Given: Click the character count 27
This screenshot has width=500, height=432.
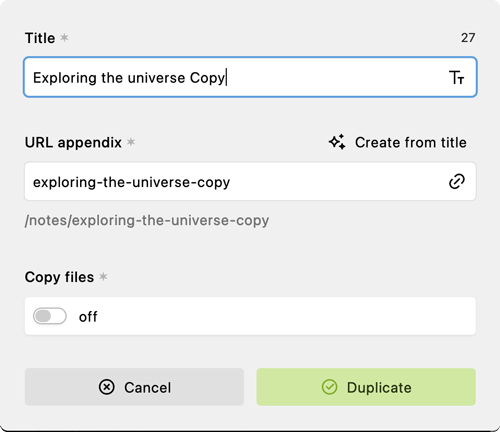Looking at the screenshot, I should tap(468, 38).
